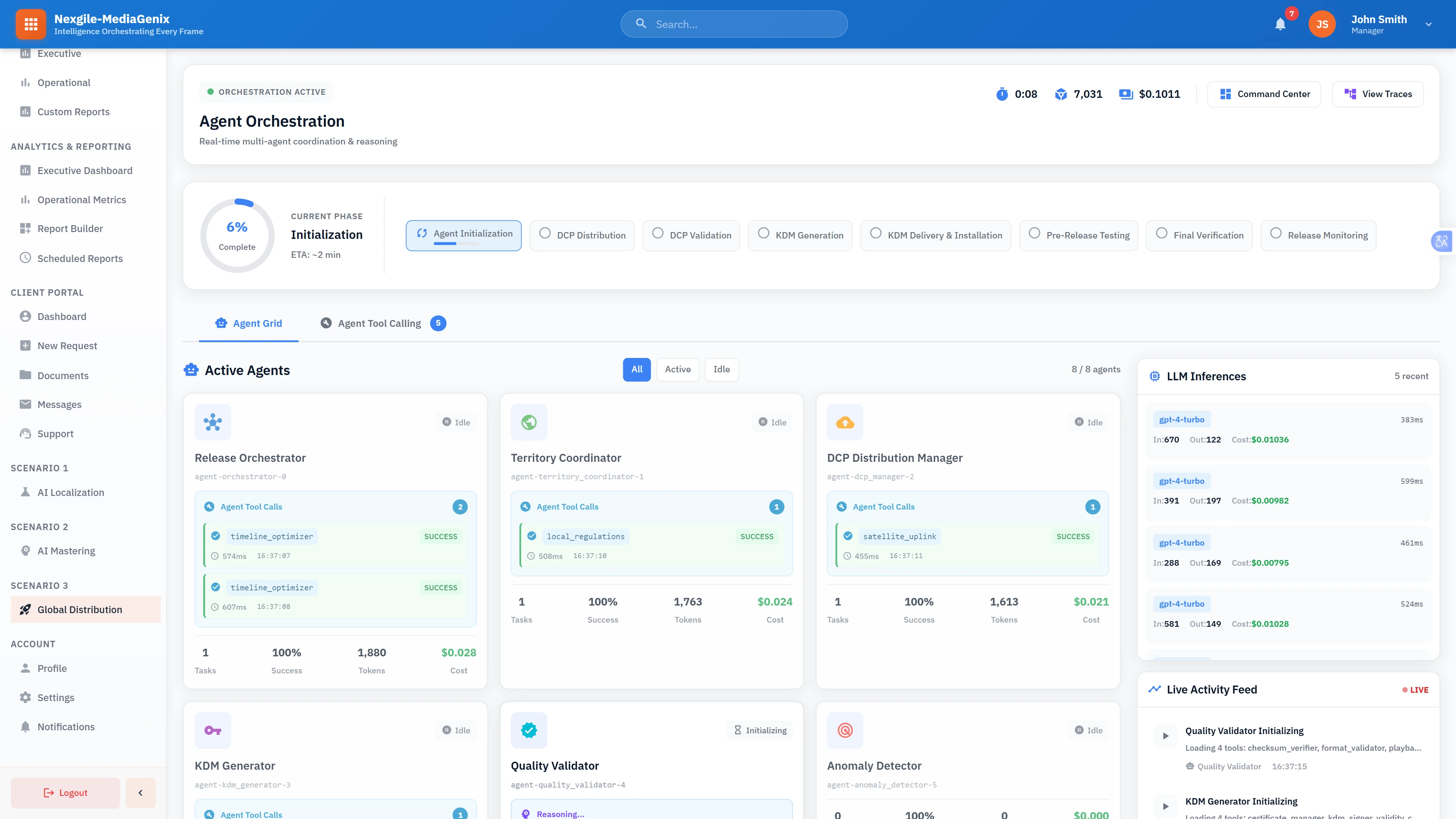Collapse the sidebar with the left chevron
This screenshot has width=1456, height=819.
140,792
